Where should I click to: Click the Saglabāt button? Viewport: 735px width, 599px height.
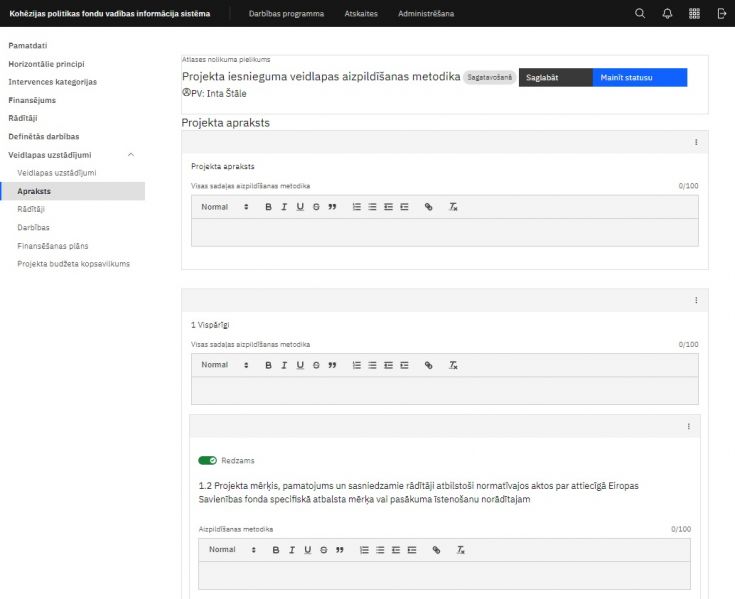pos(555,77)
